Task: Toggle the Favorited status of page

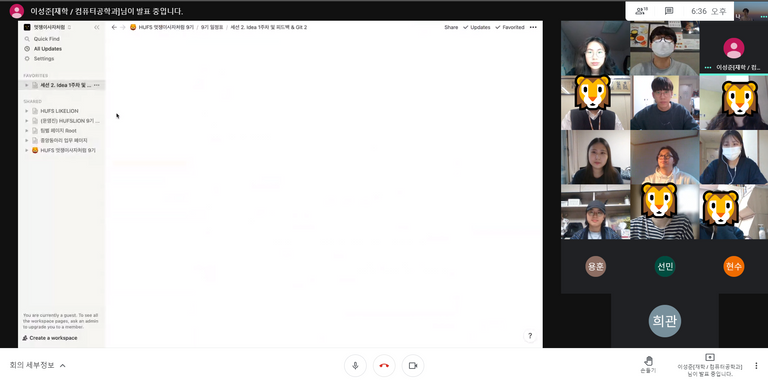Action: point(510,27)
